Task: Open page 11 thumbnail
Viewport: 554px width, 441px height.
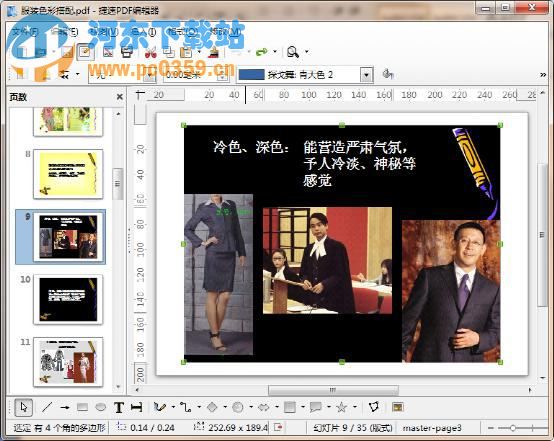Action: coord(68,361)
